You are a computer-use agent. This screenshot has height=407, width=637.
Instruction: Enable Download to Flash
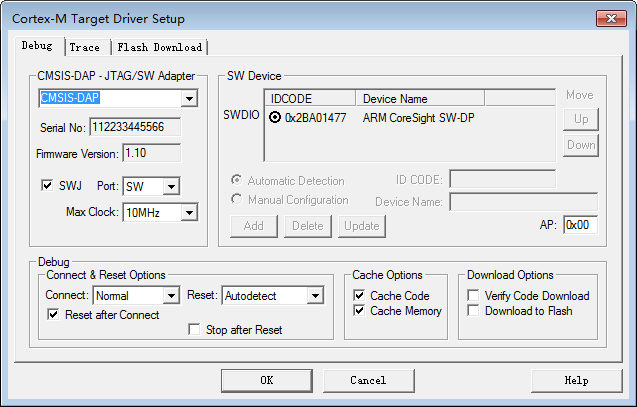[473, 311]
